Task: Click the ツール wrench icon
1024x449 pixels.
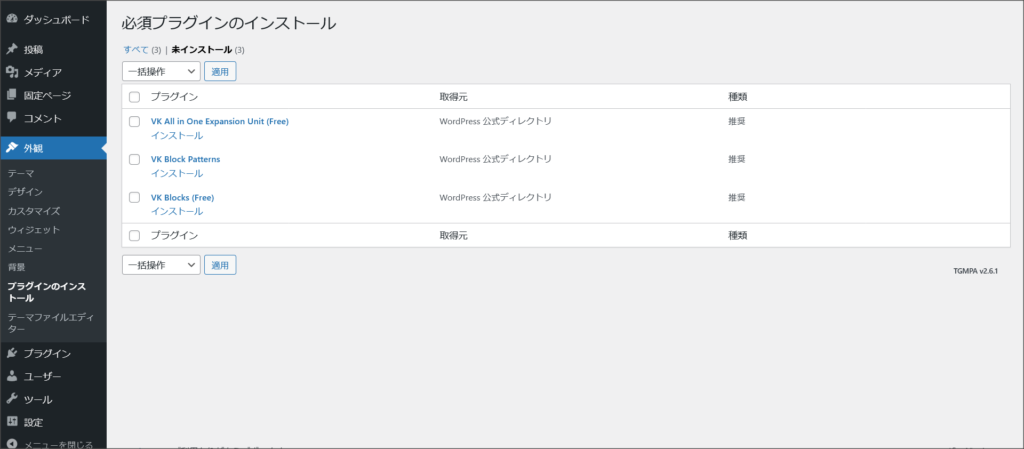Action: pos(11,399)
